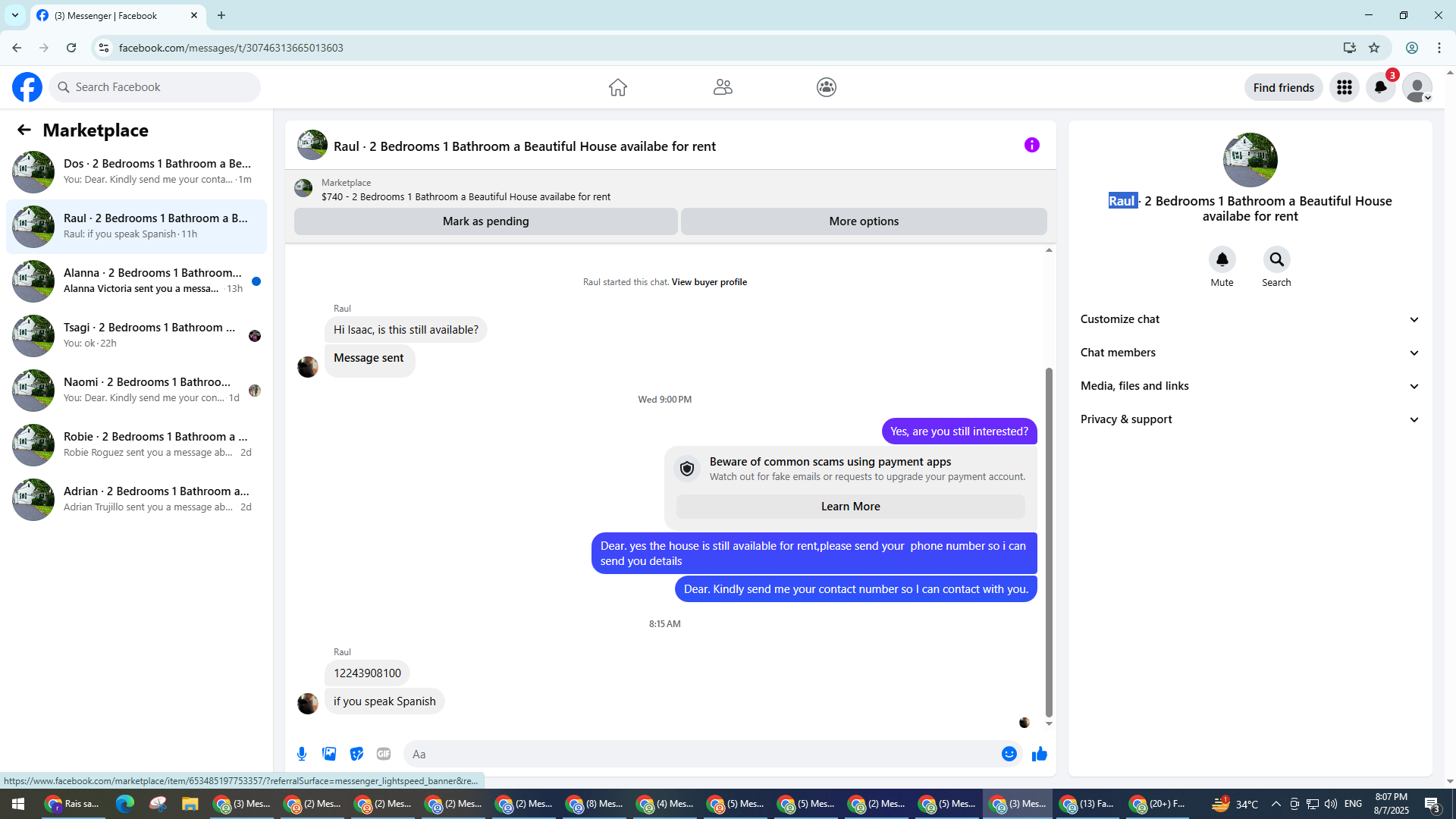This screenshot has height=819, width=1456.
Task: Focus the Search Facebook field
Action: click(155, 87)
